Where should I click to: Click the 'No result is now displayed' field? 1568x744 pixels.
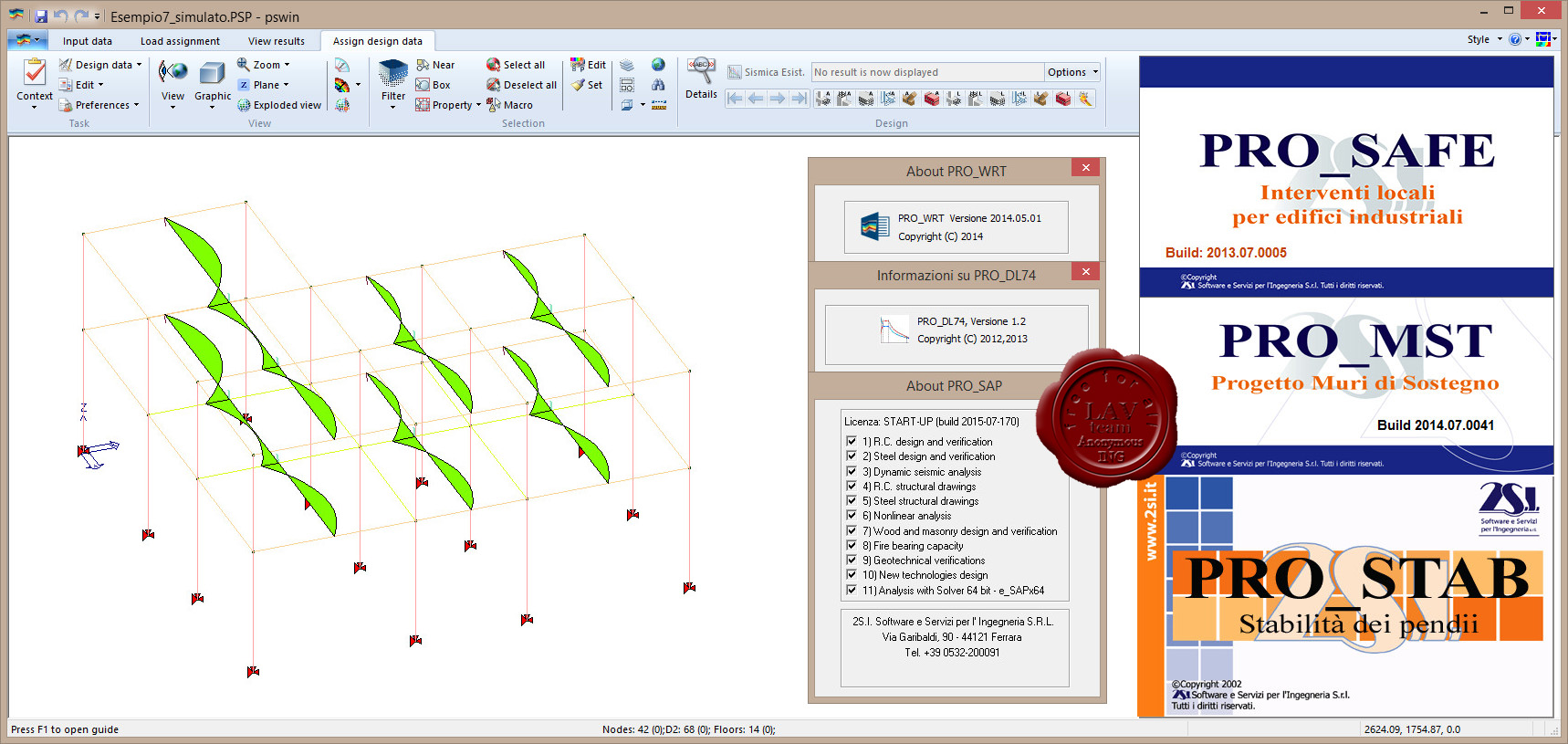click(x=927, y=72)
